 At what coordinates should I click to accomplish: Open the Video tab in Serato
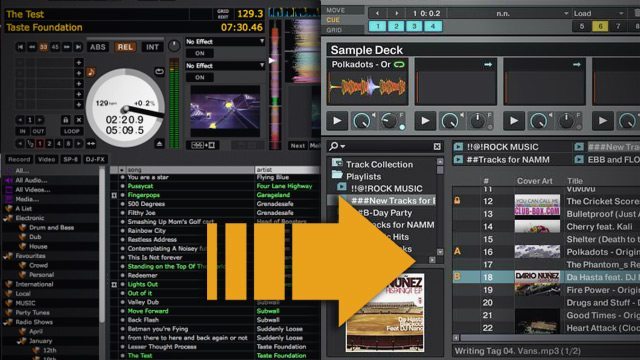[47, 159]
